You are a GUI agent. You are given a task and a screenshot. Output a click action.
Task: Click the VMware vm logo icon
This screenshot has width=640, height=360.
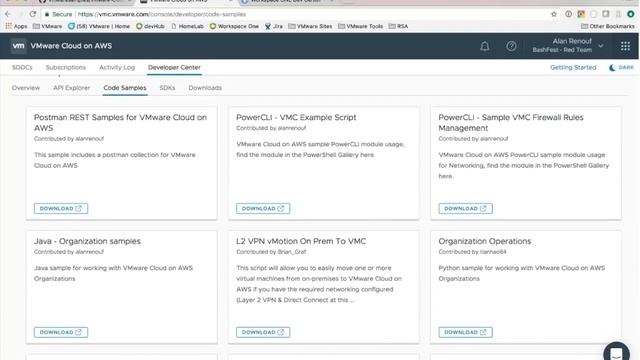18,46
